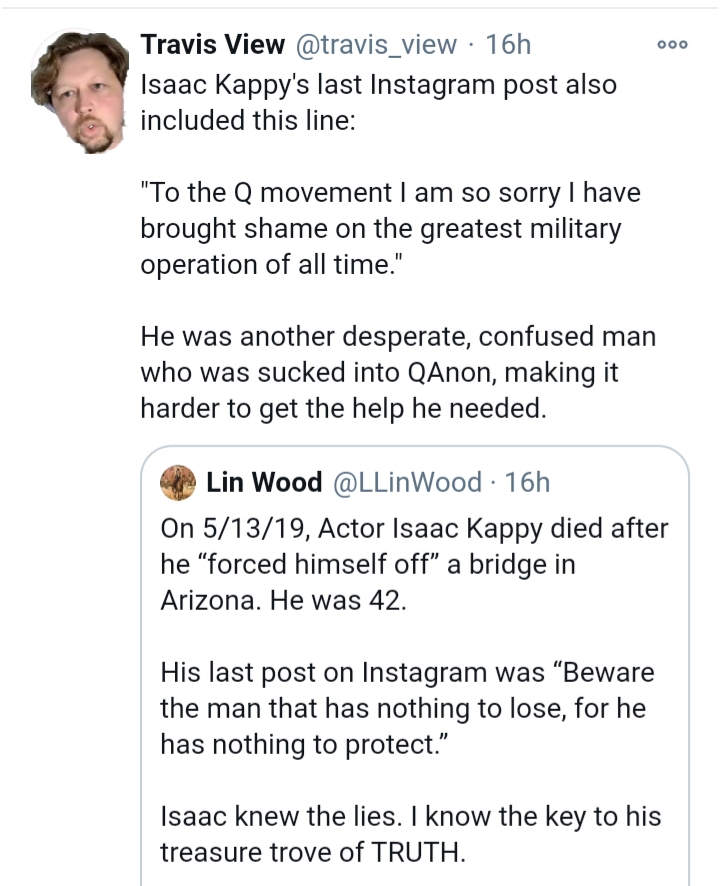Open Travis View's profile picture
The width and height of the screenshot is (720, 886).
coord(80,92)
